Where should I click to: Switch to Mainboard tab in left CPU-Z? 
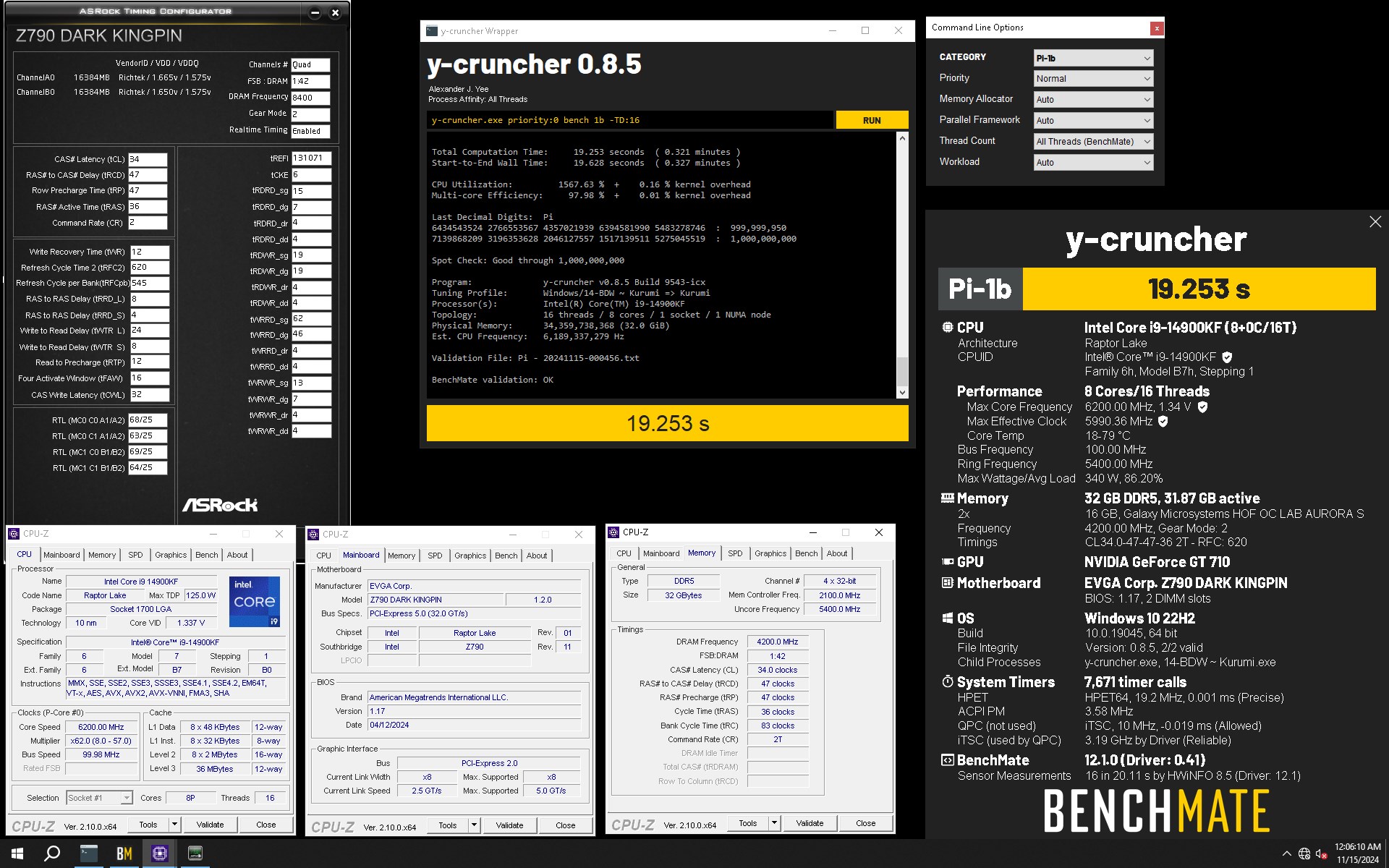pos(61,555)
